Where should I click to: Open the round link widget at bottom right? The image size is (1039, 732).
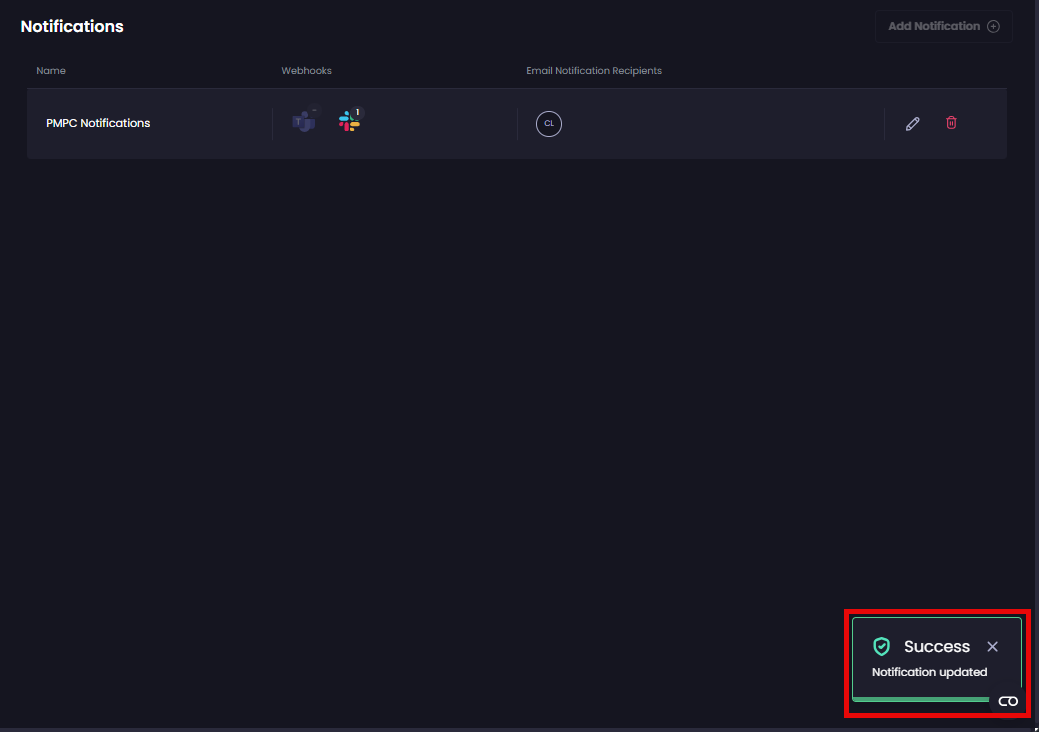tap(1008, 701)
